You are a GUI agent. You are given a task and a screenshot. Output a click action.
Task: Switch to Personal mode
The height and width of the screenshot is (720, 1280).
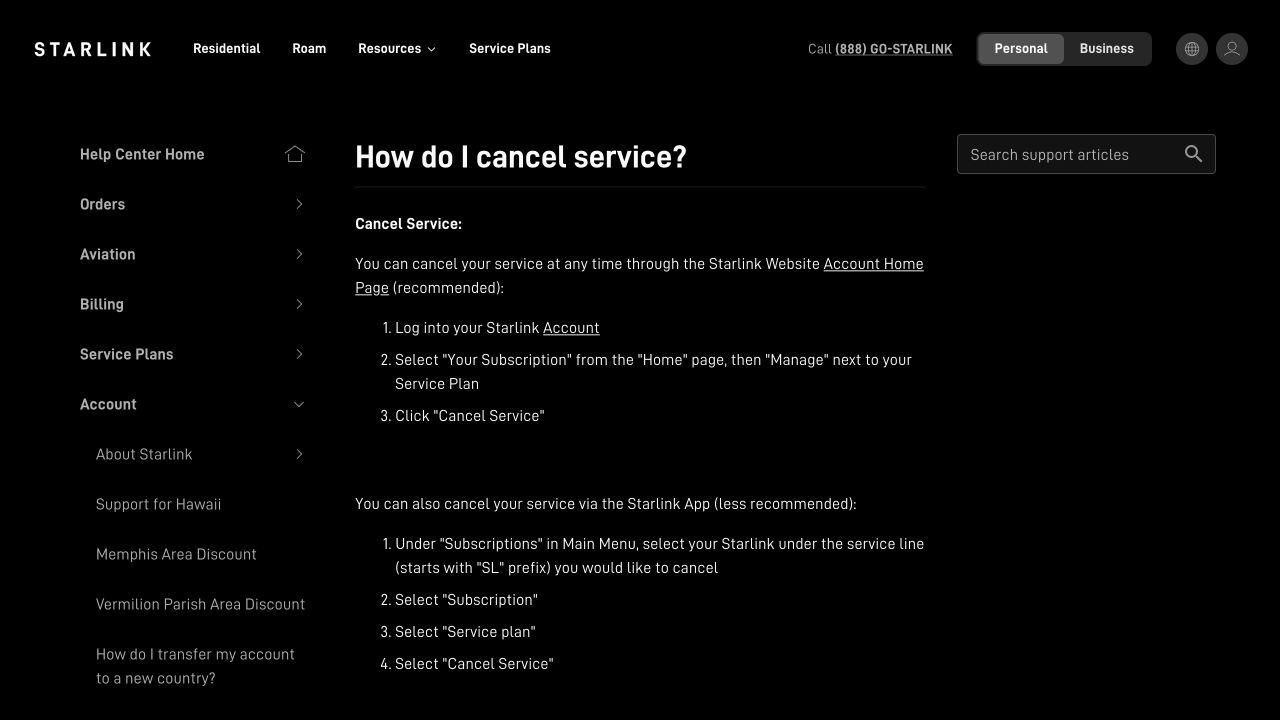pyautogui.click(x=1021, y=49)
